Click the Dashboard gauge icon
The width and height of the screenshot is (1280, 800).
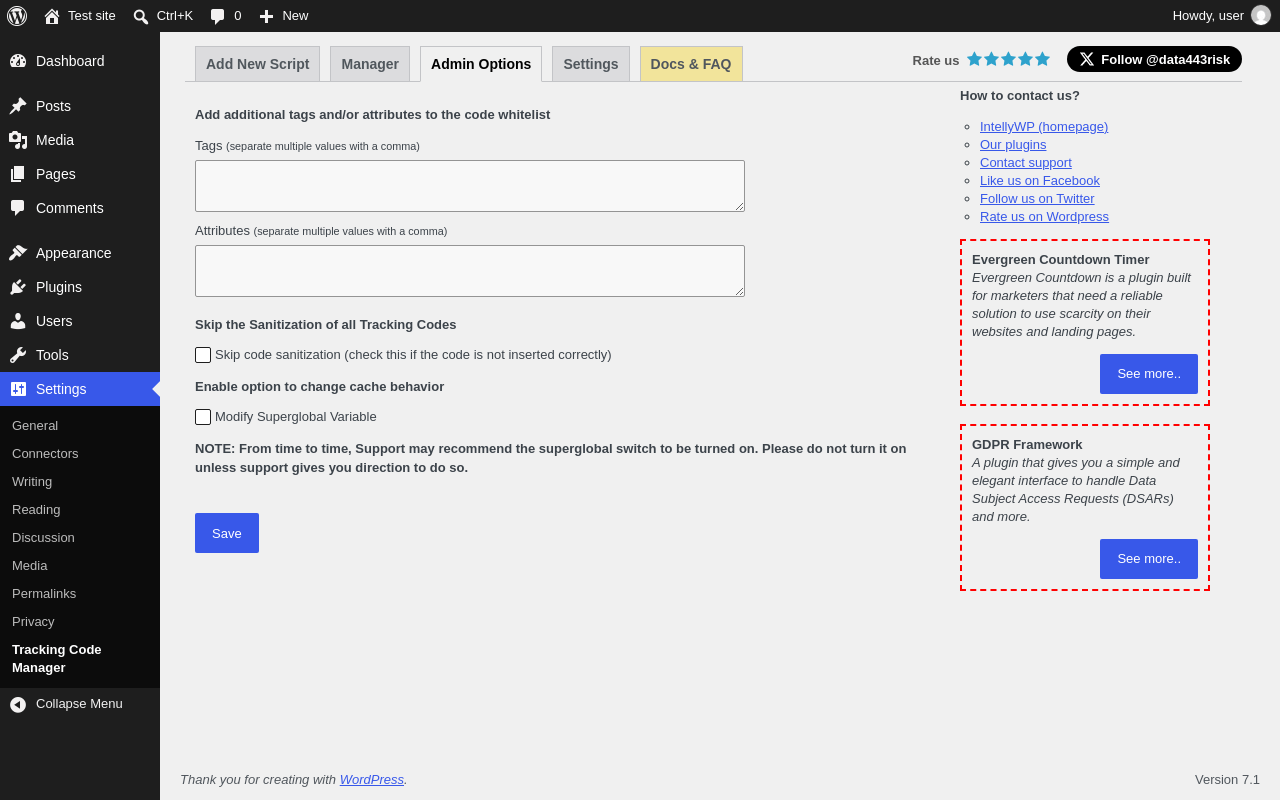pos(18,61)
